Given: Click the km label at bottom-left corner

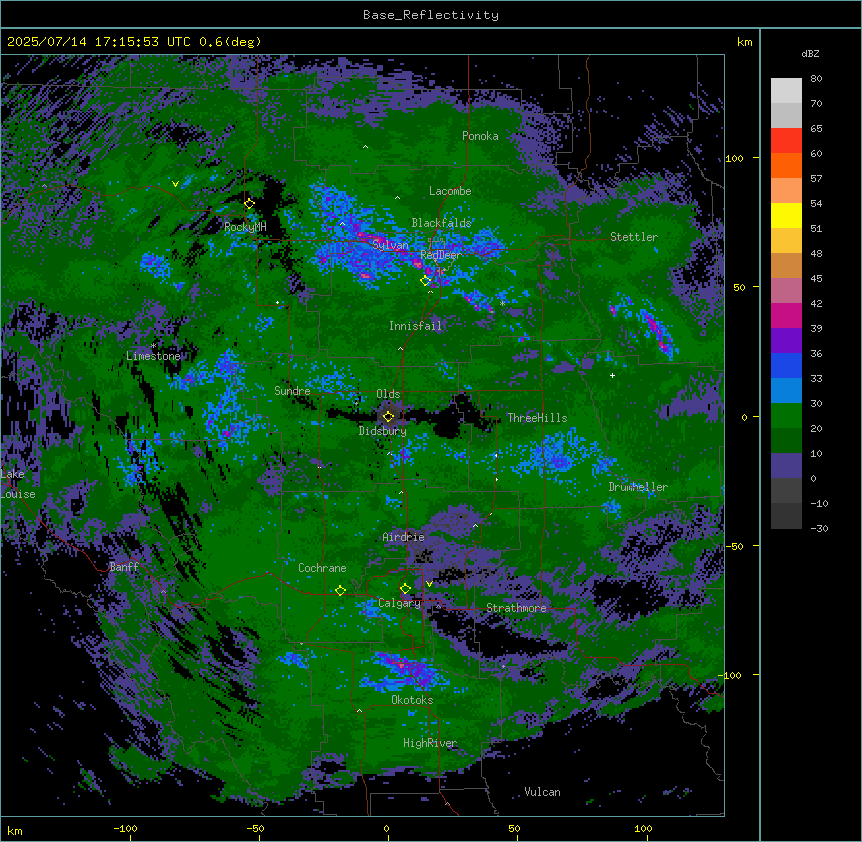Looking at the screenshot, I should 15,830.
